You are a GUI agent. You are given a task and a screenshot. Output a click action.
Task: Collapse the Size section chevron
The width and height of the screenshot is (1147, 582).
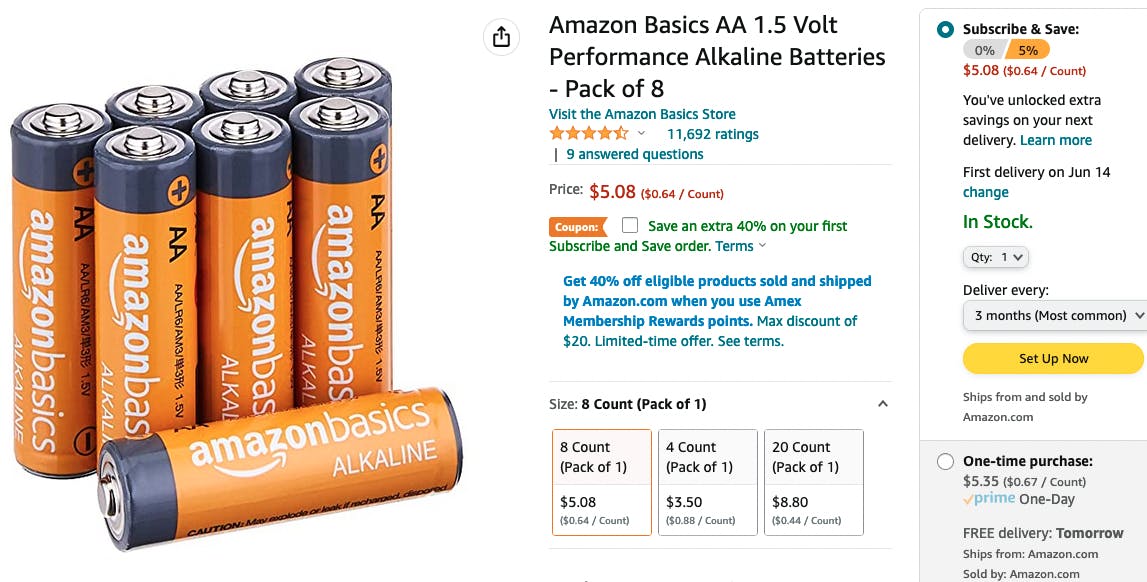[882, 404]
